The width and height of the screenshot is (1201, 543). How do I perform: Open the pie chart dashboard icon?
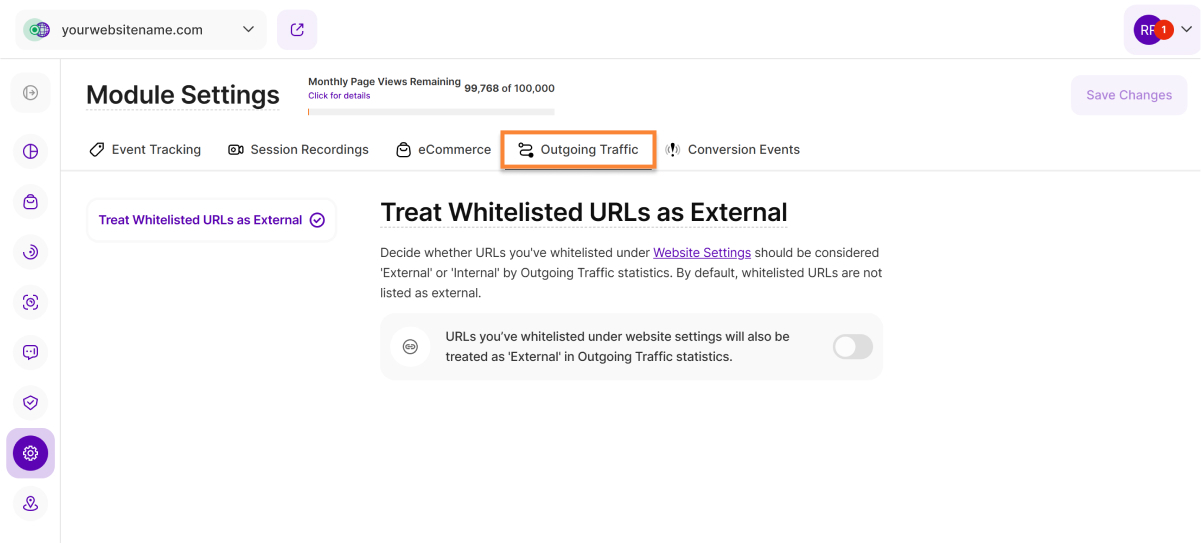(30, 152)
